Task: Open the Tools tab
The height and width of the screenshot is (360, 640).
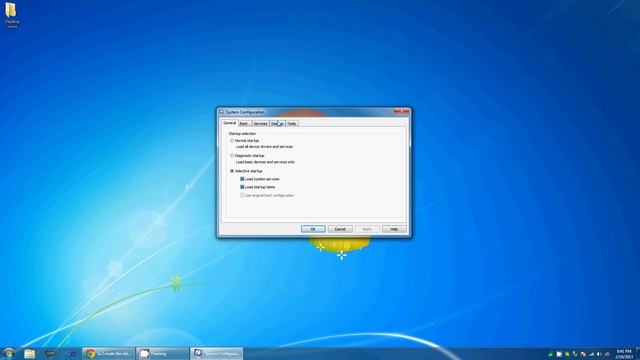Action: coord(291,123)
